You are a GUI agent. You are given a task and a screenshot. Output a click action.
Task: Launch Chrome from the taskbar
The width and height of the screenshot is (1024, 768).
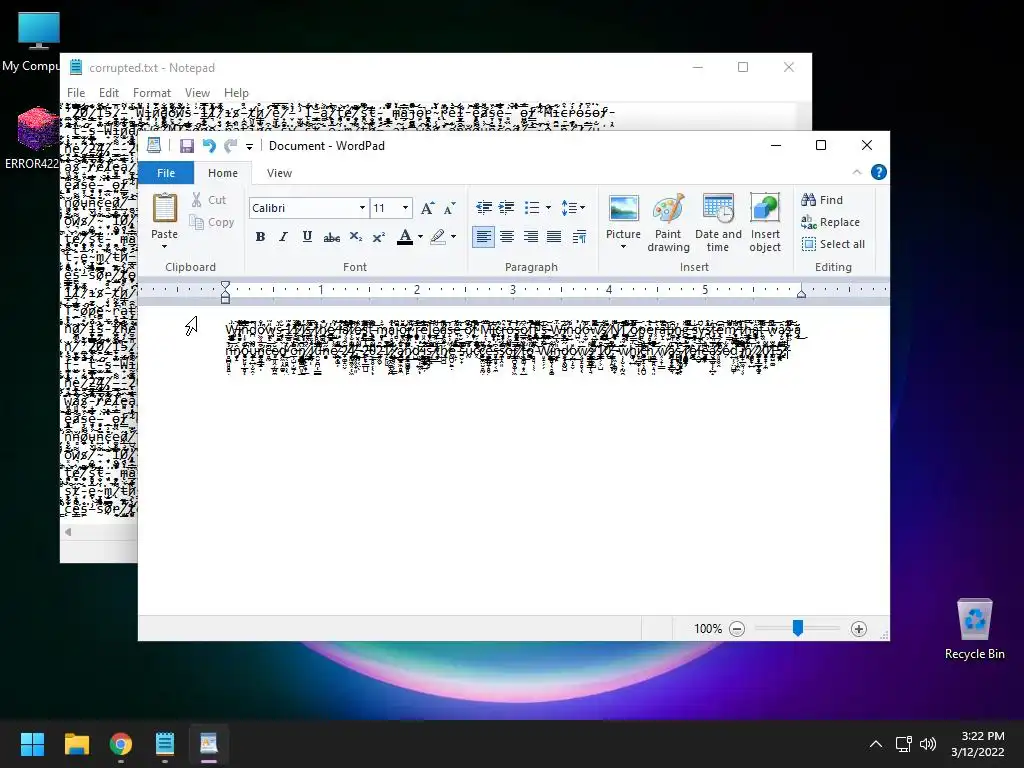(121, 744)
